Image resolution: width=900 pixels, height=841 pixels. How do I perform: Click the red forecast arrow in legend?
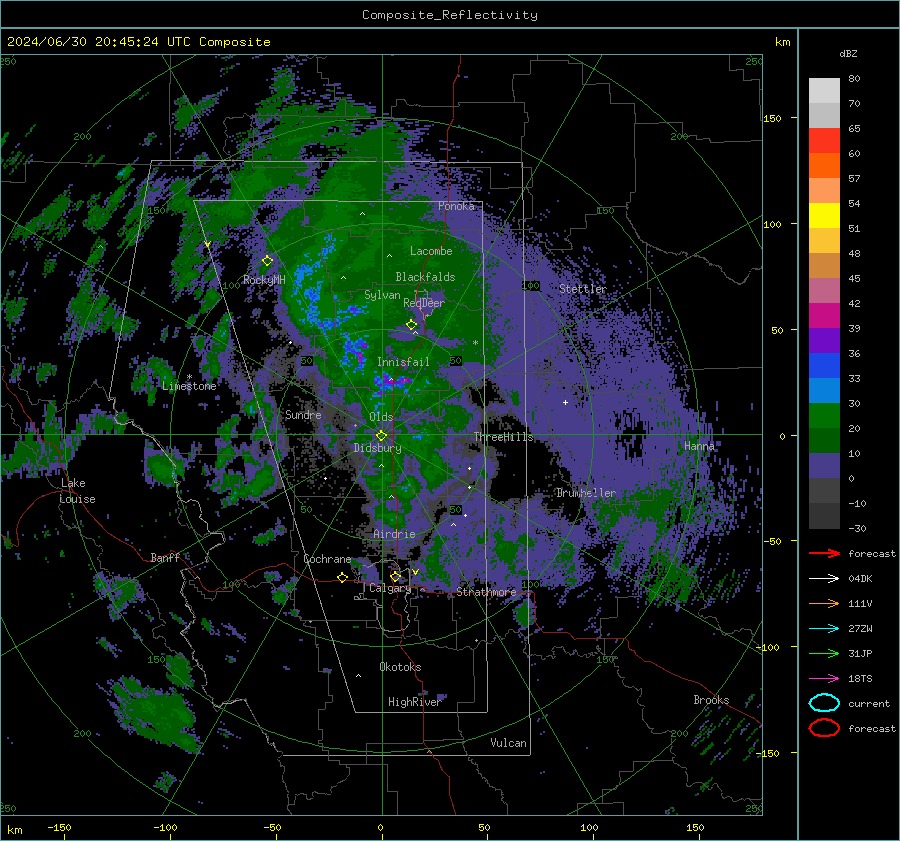tap(824, 553)
